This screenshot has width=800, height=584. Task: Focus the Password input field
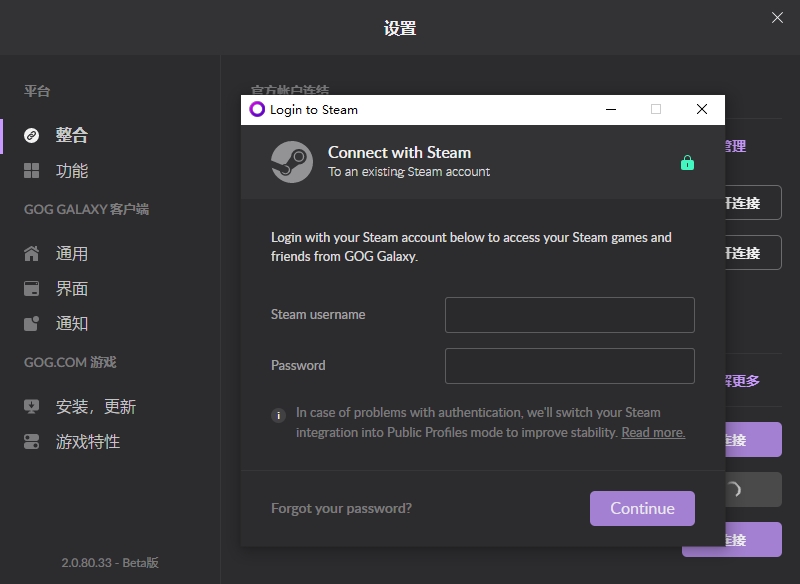[569, 366]
